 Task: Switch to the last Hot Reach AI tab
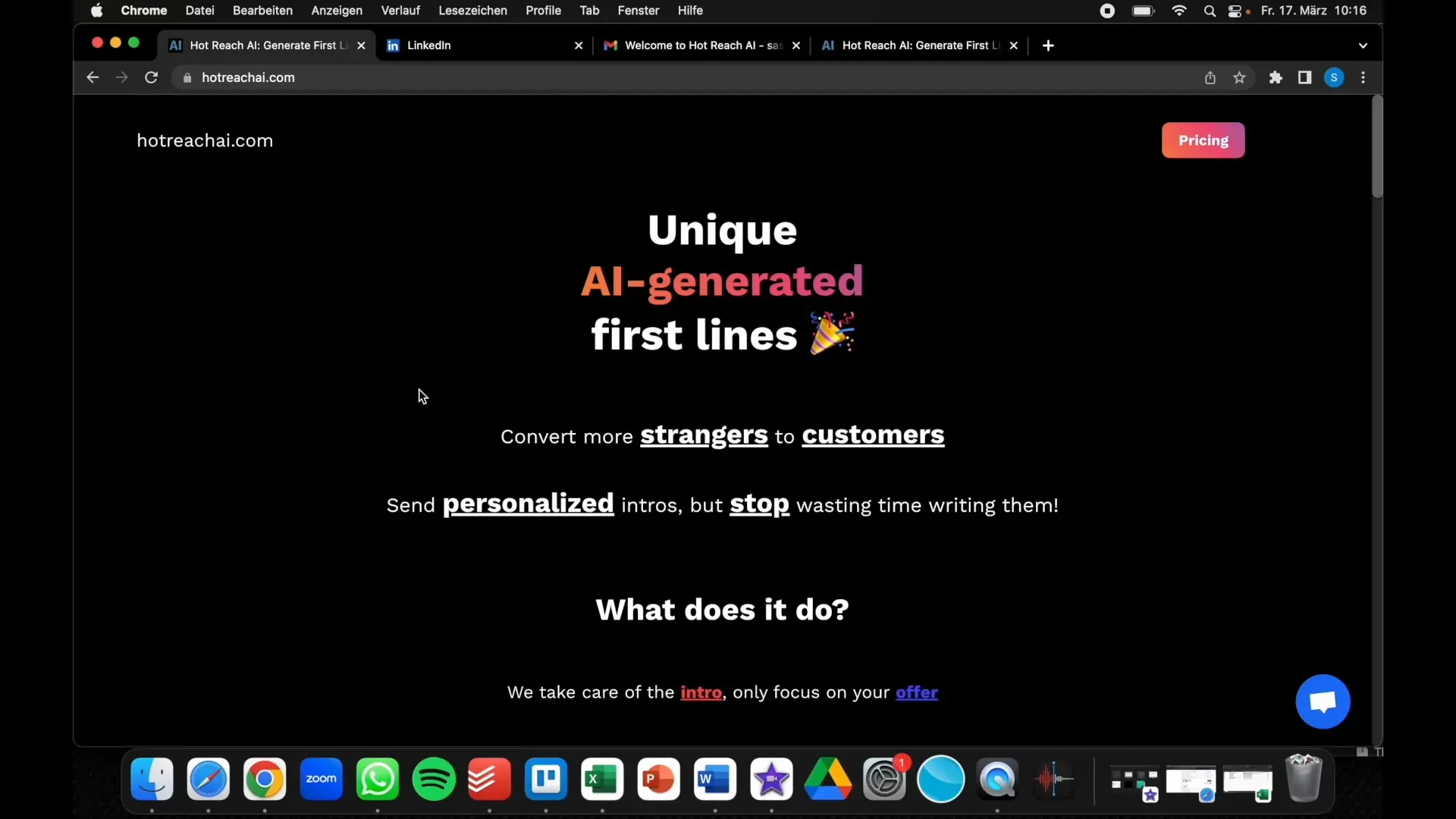[920, 45]
